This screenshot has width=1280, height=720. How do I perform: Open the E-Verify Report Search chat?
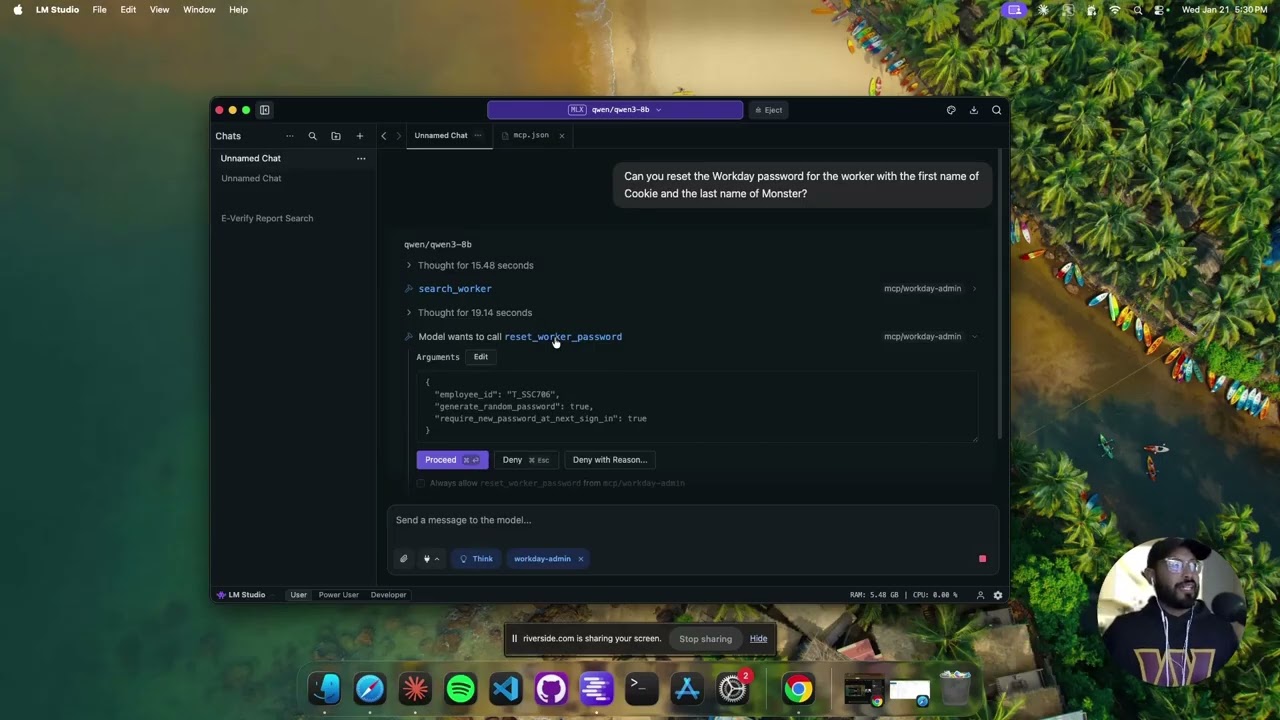click(267, 218)
